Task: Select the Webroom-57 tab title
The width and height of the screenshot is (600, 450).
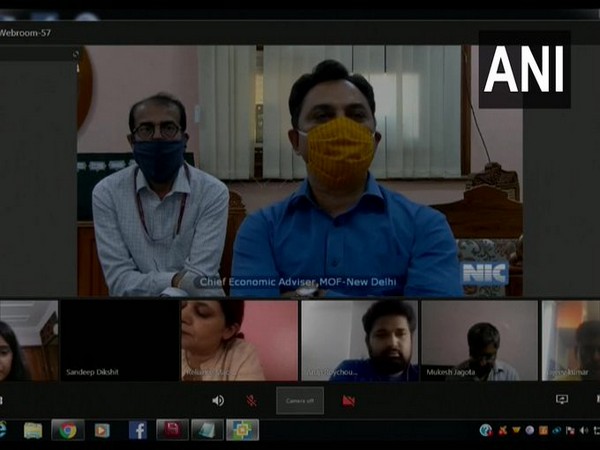Action: click(26, 32)
